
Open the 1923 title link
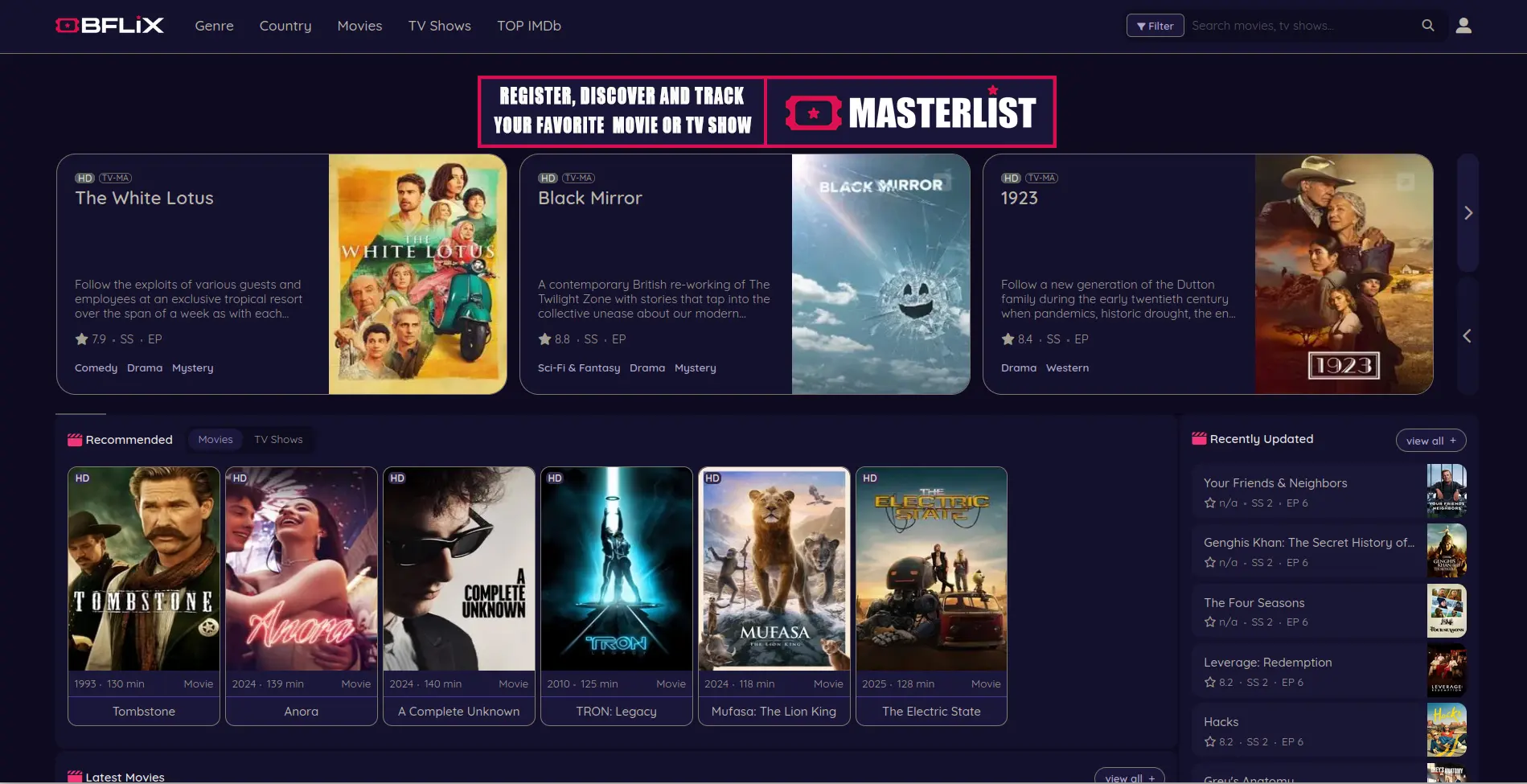[x=1019, y=199]
